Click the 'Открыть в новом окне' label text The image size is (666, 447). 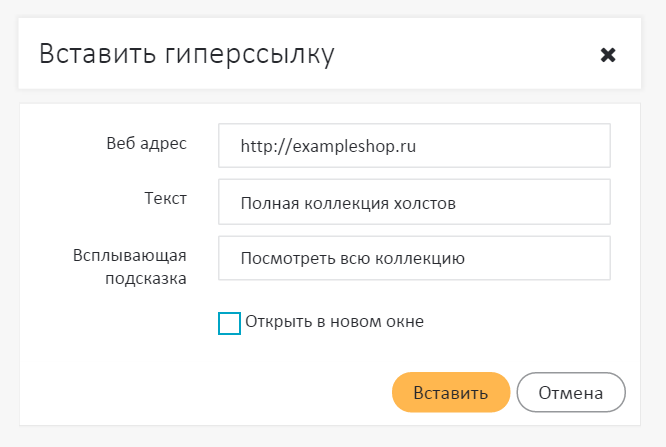pyautogui.click(x=334, y=322)
